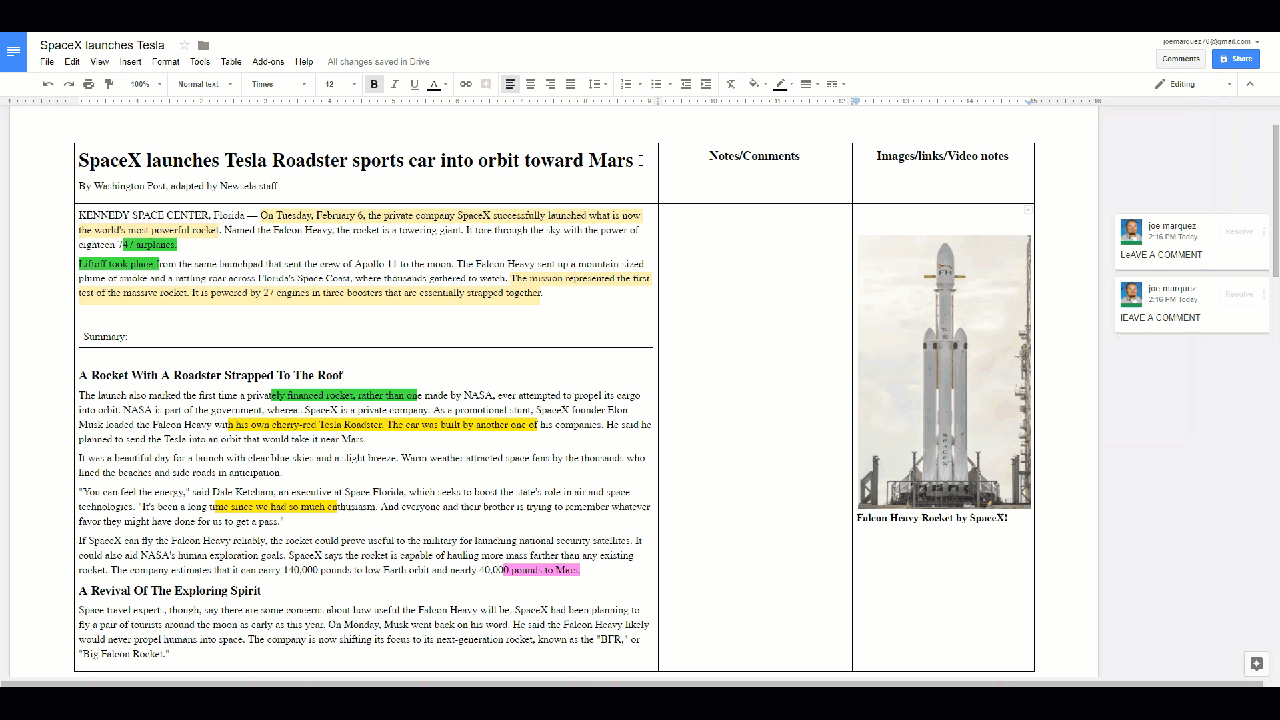Open the table border color pencil tool
Screen dimensions: 1280x720
pyautogui.click(x=782, y=84)
